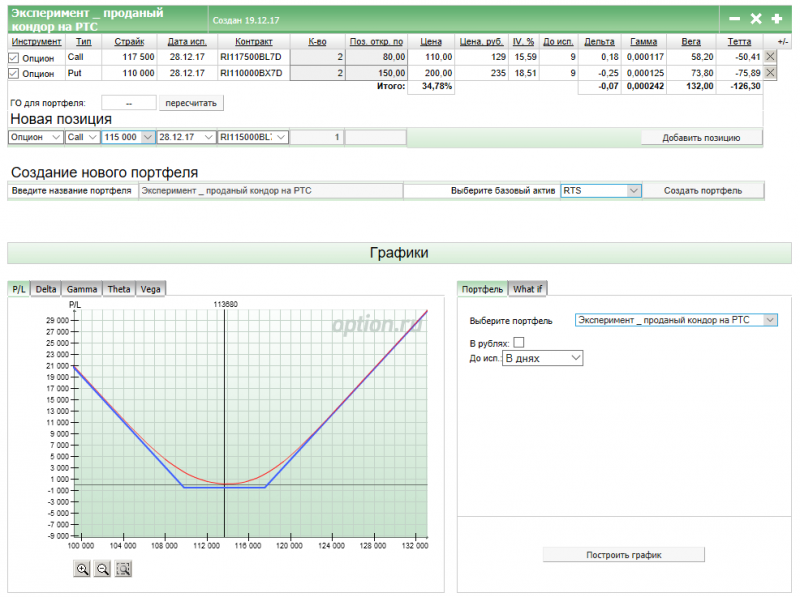Screen dimensions: 800x597
Task: Switch to the Gamma chart tab
Action: tap(82, 289)
